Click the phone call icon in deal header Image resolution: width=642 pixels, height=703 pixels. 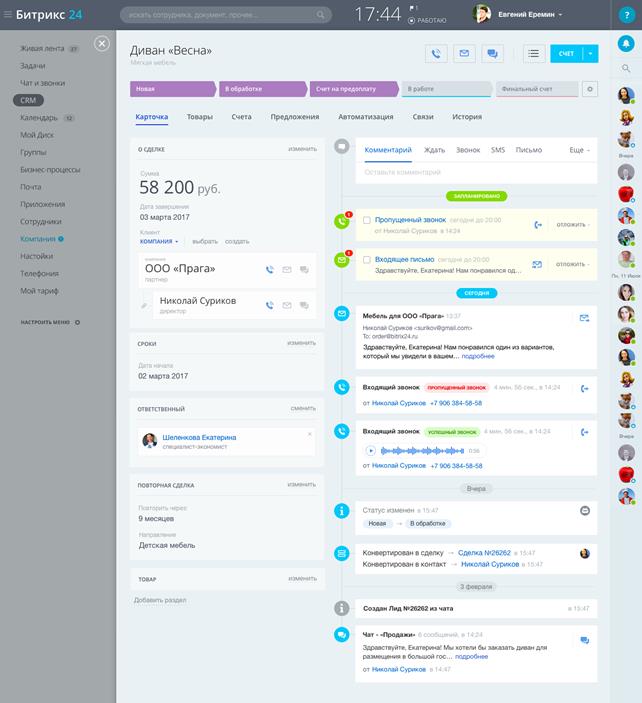[x=436, y=54]
